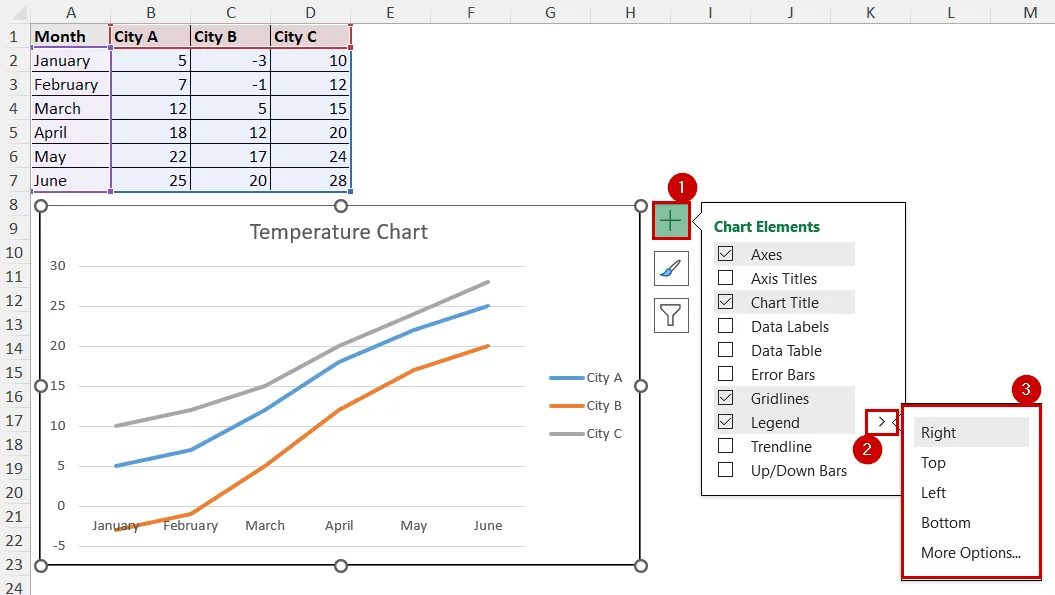Choose Right legend position

click(971, 432)
